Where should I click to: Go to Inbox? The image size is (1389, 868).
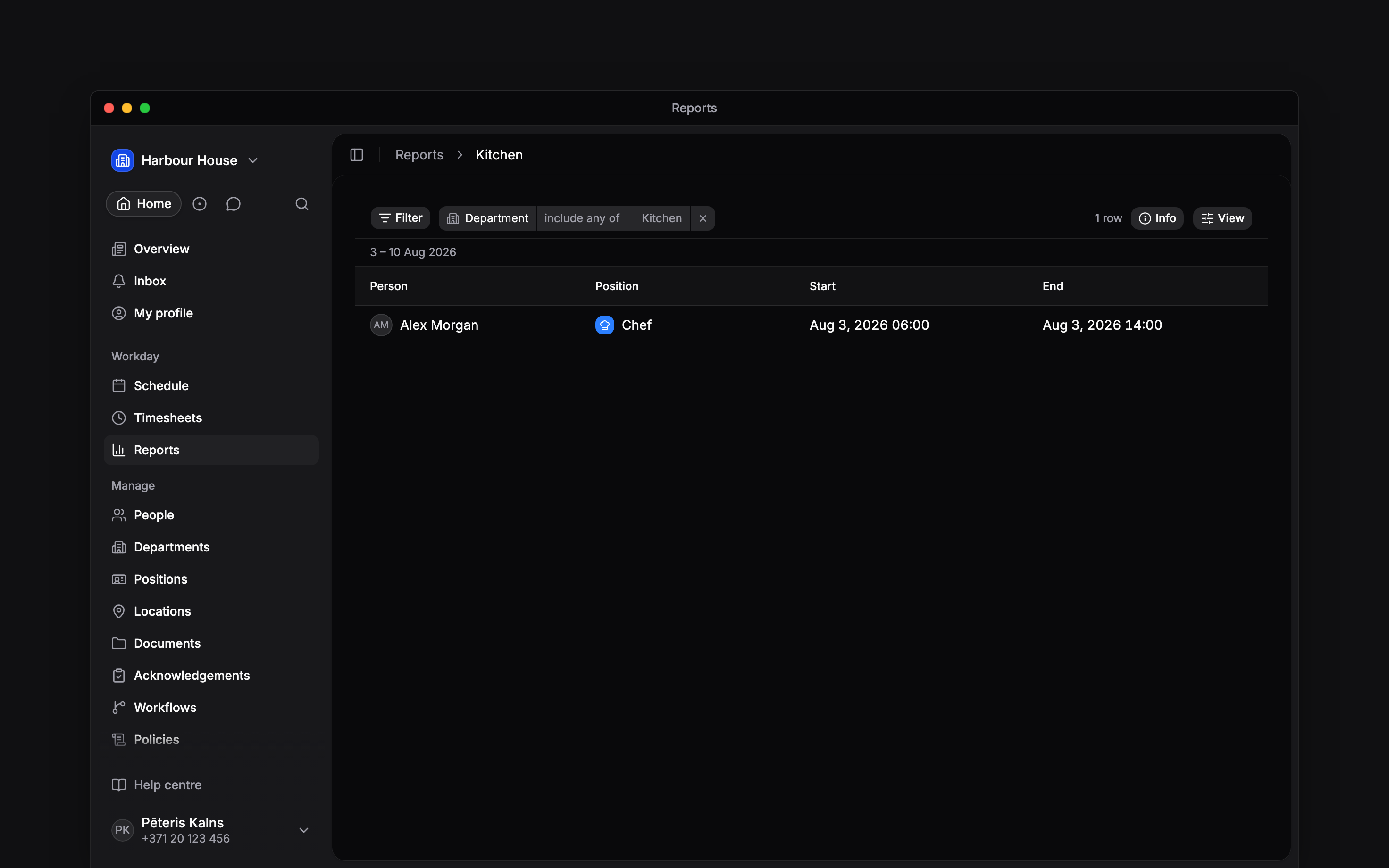211,281
